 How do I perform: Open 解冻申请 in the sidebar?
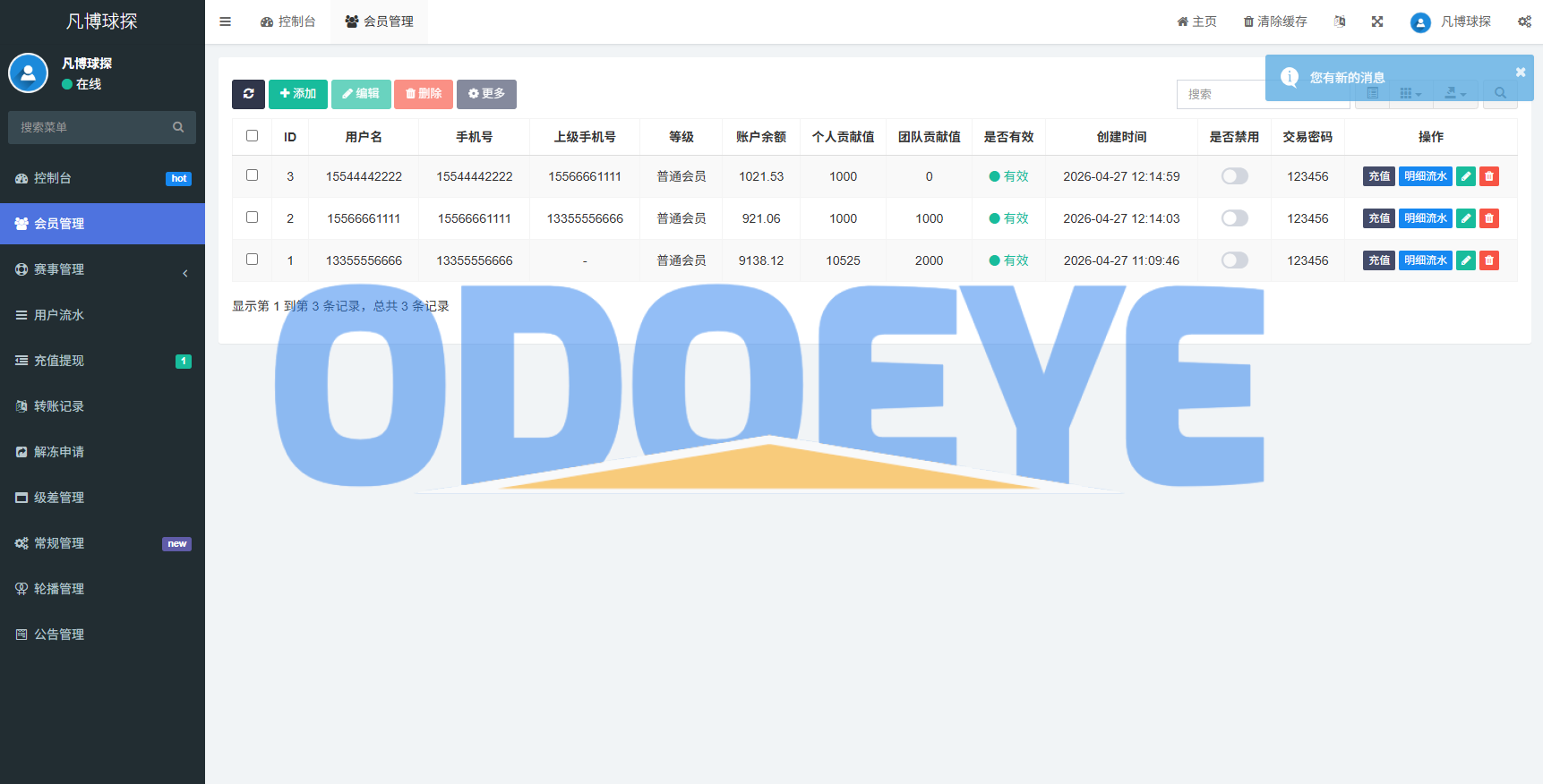point(102,452)
